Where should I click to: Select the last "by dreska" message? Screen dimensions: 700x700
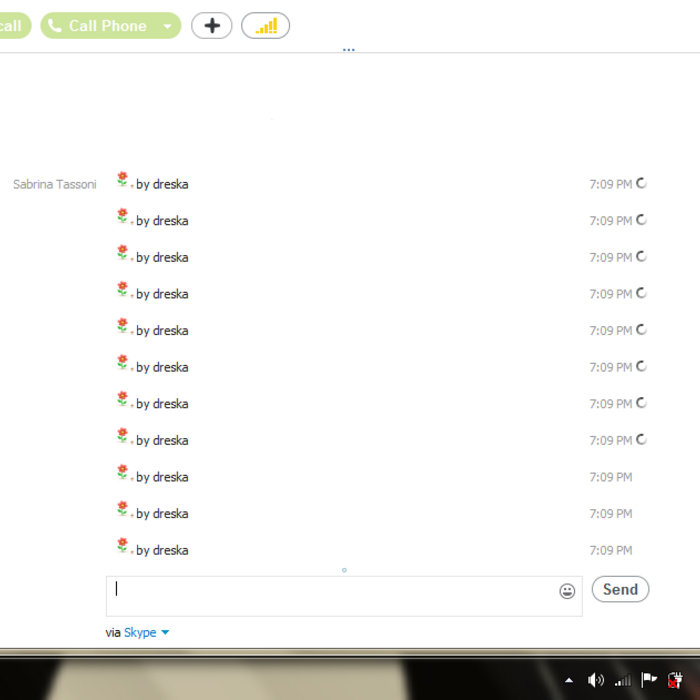[x=161, y=550]
